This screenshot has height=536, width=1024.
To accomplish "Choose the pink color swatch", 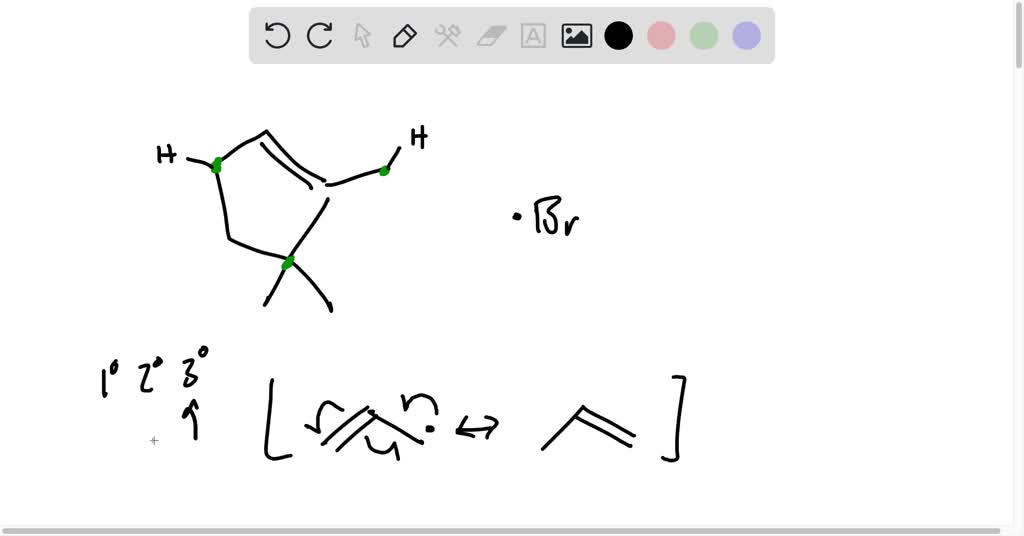I will click(x=661, y=35).
